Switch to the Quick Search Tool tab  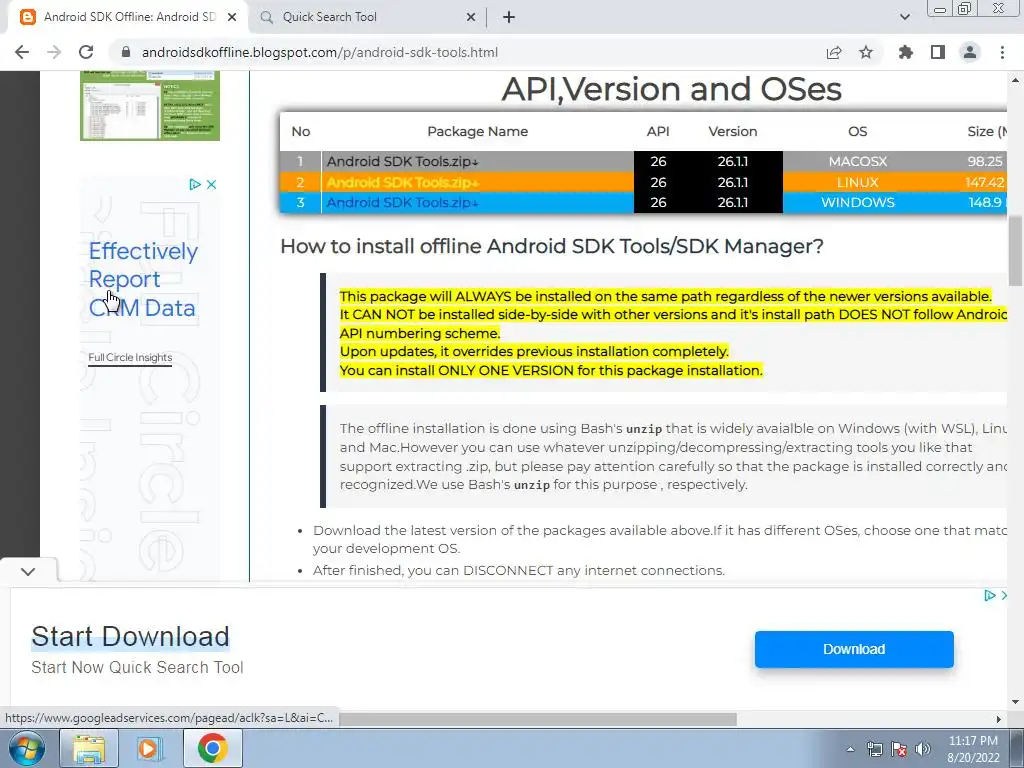[x=329, y=17]
